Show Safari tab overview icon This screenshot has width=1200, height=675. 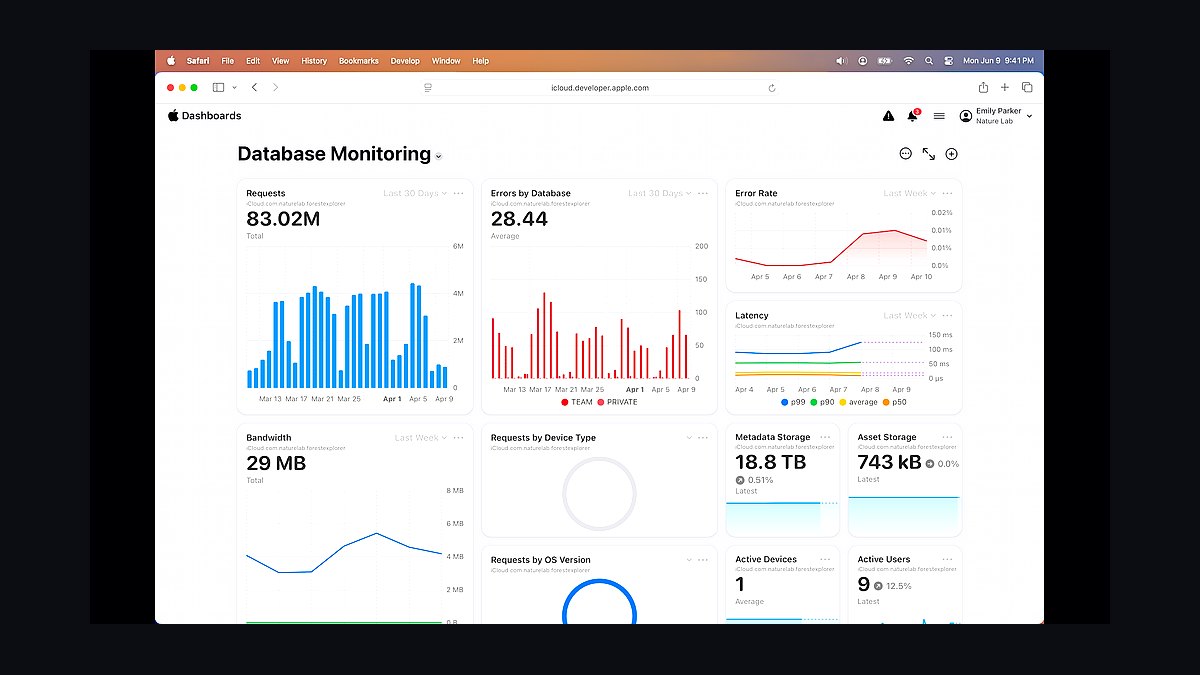pyautogui.click(x=1027, y=88)
